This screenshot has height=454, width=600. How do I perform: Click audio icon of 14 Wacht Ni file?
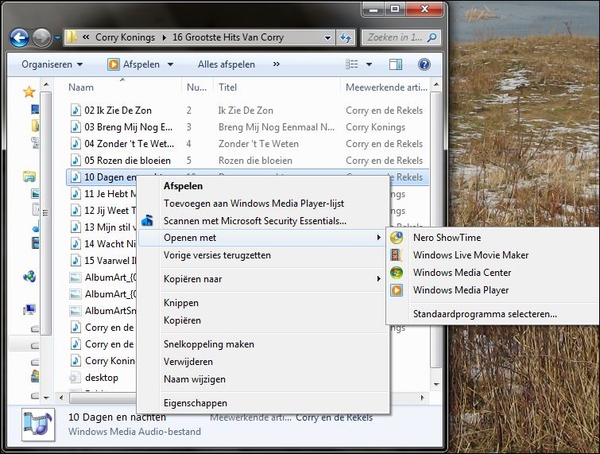point(76,244)
